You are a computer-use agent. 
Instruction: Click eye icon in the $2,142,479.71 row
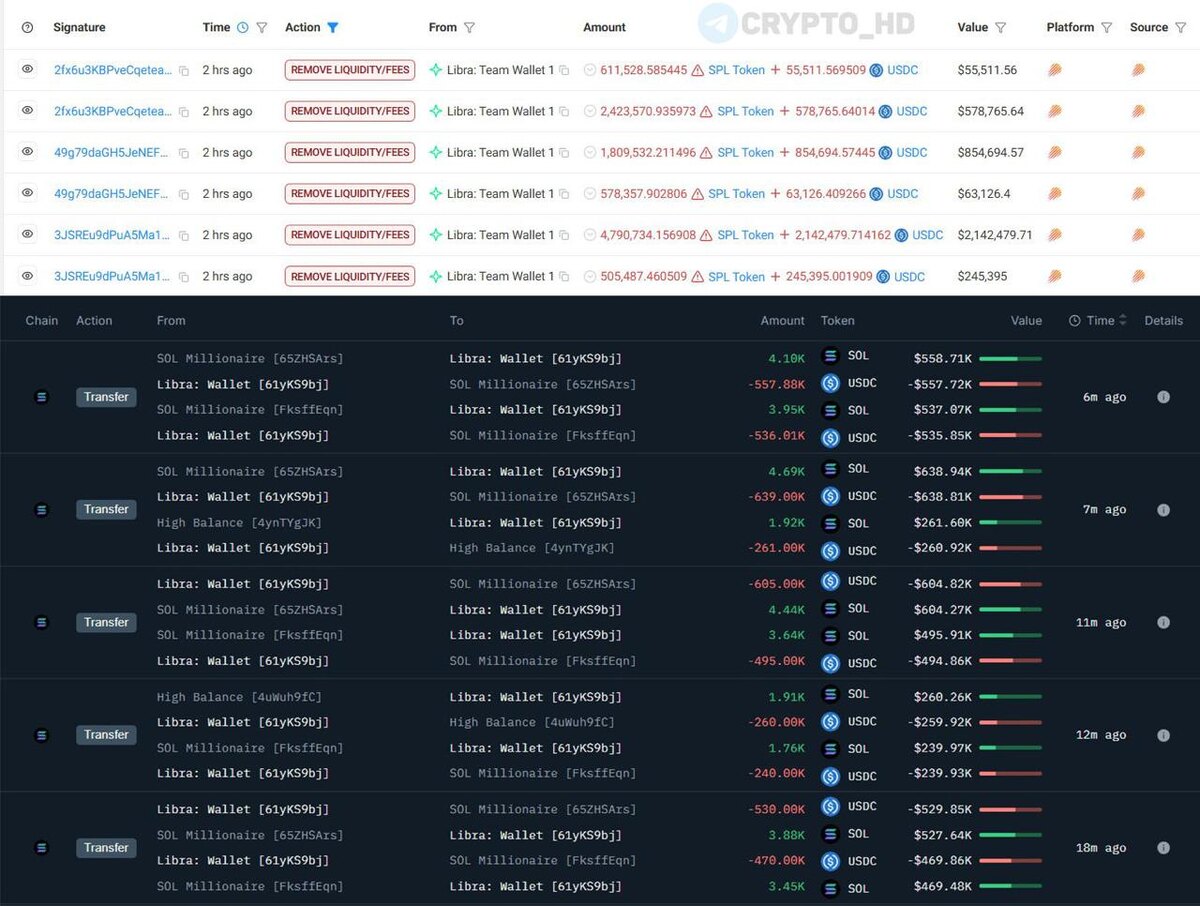click(28, 234)
